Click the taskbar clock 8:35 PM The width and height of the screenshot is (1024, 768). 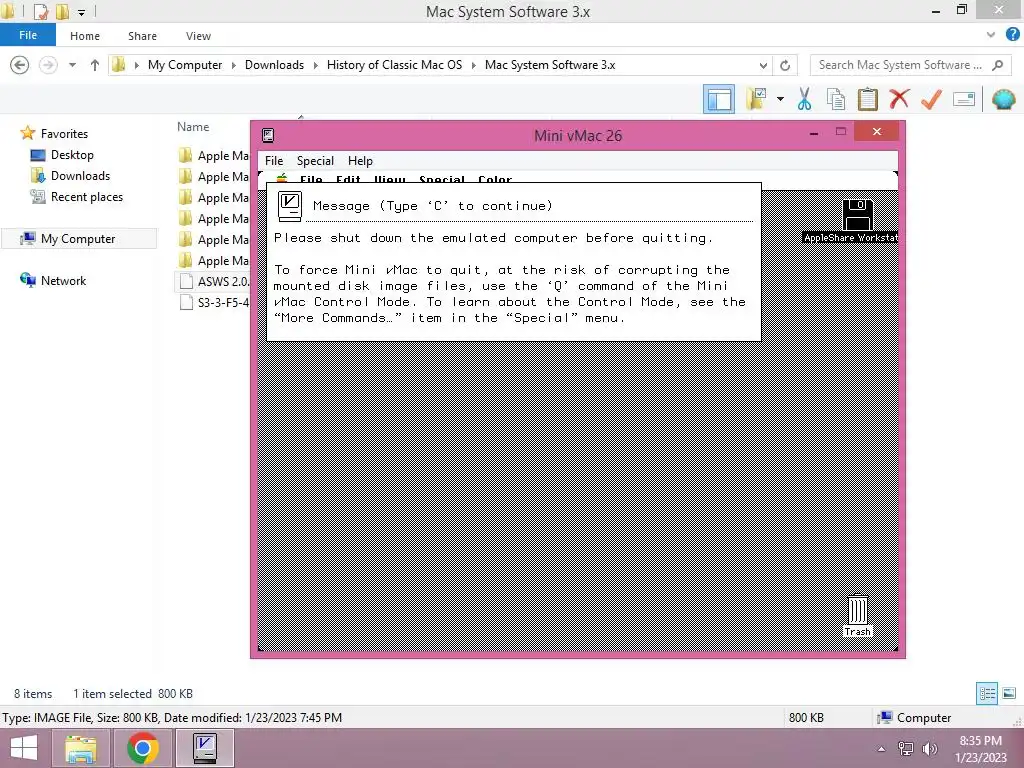(980, 741)
